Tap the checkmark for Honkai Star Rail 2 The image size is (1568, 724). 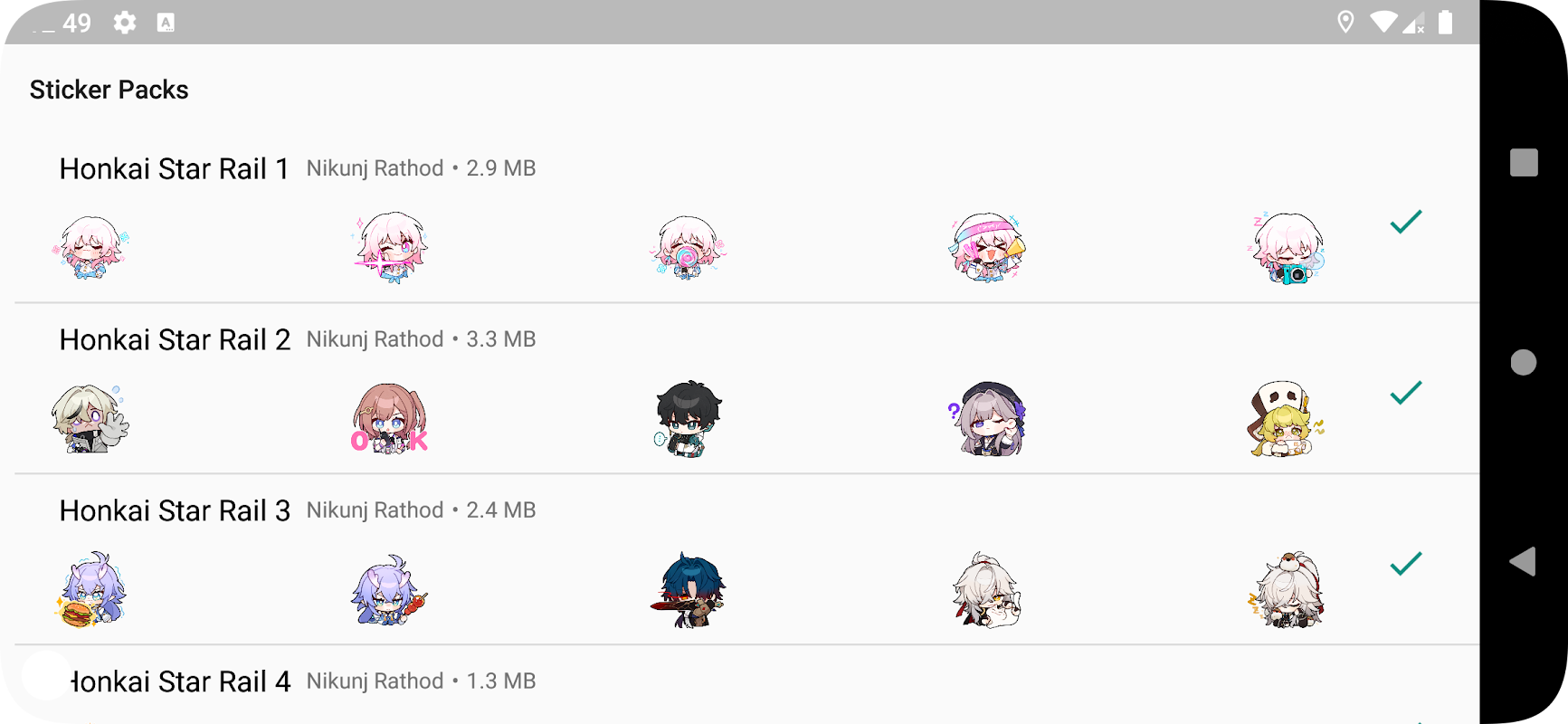click(x=1406, y=393)
